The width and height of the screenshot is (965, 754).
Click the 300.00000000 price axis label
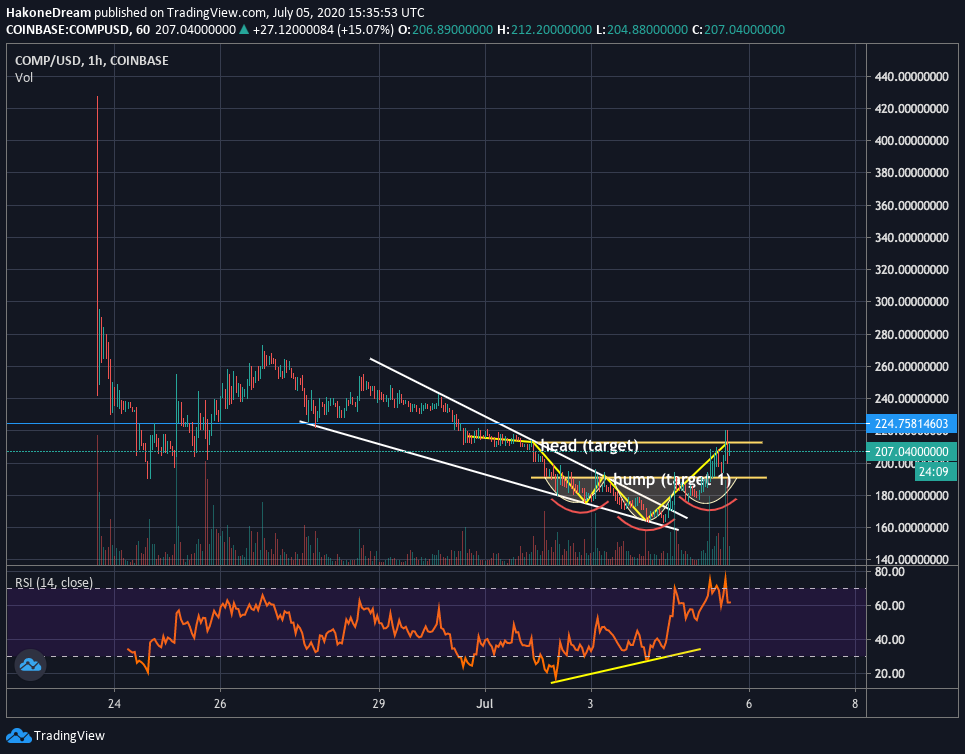pyautogui.click(x=912, y=302)
